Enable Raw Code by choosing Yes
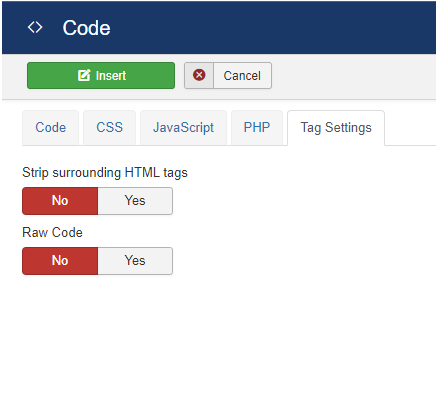The width and height of the screenshot is (436, 408). [135, 261]
